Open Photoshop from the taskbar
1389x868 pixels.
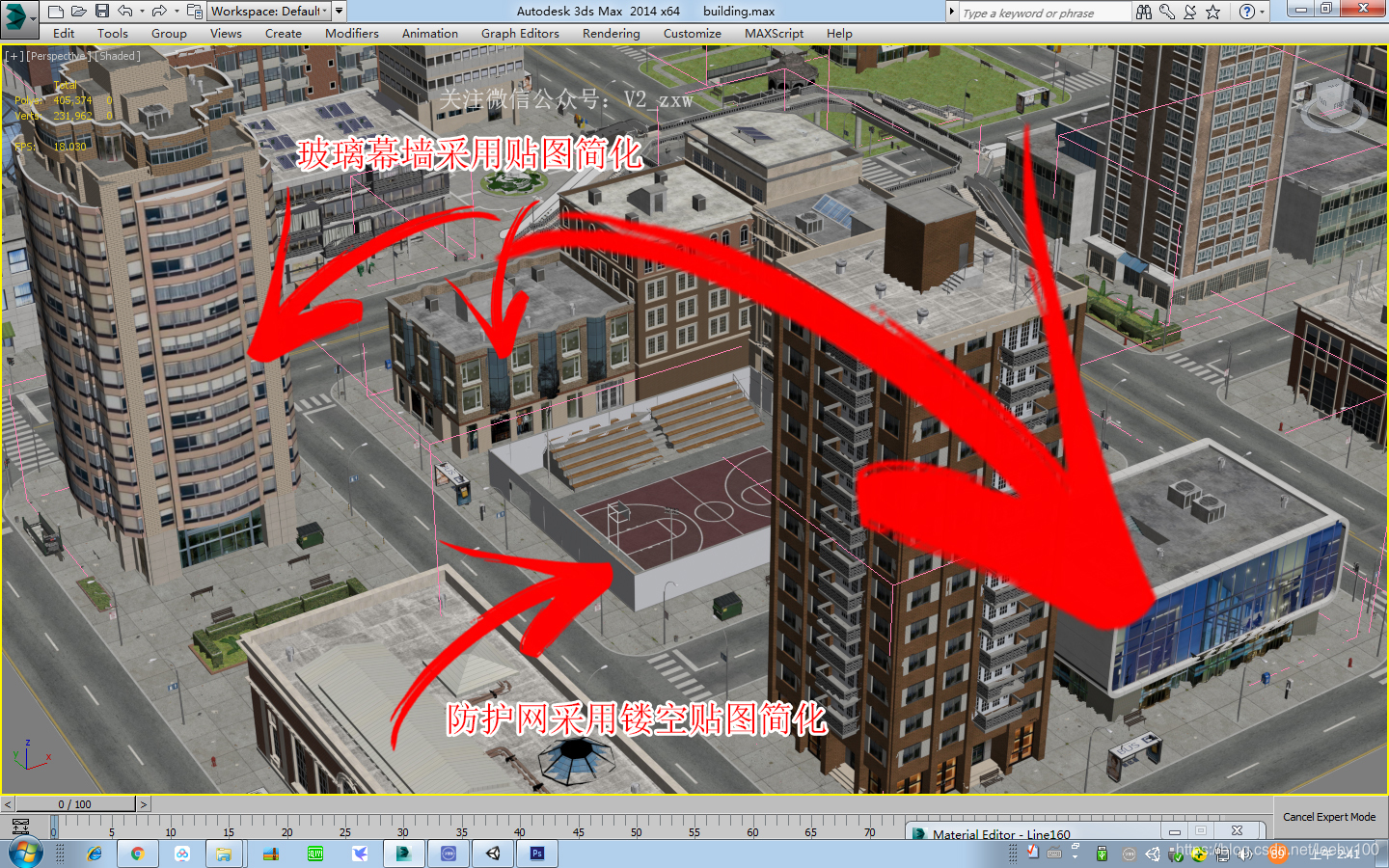[537, 854]
